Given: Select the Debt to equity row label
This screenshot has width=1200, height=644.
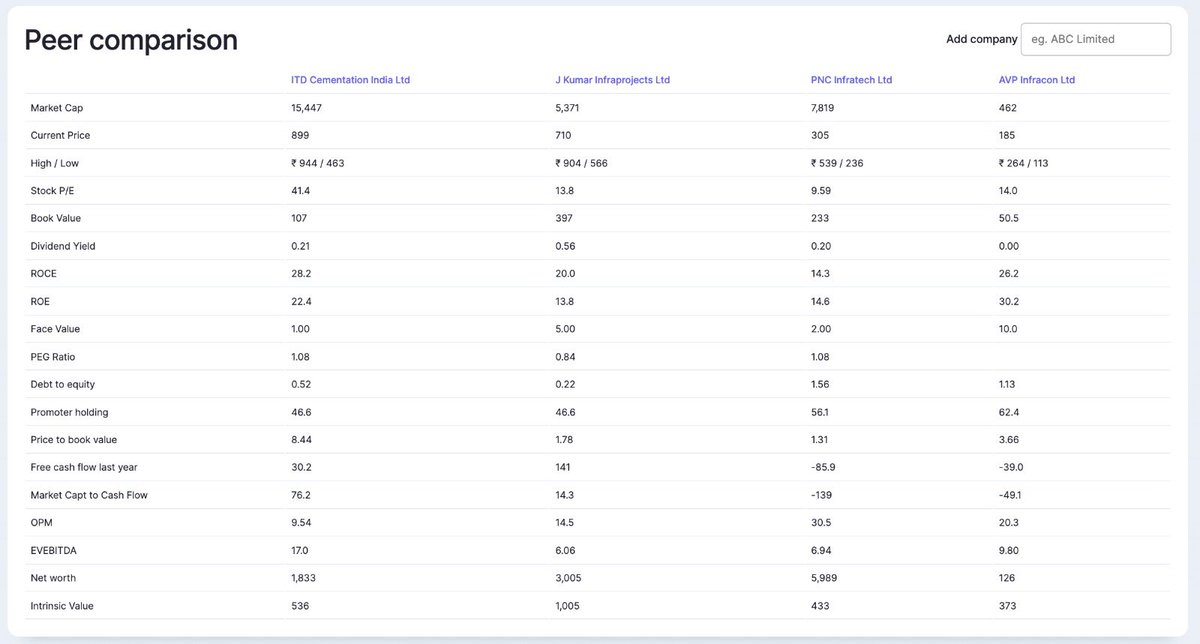Looking at the screenshot, I should (x=63, y=384).
